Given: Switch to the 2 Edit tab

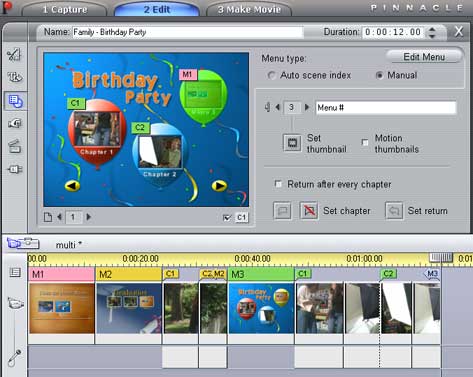Looking at the screenshot, I should pos(157,9).
